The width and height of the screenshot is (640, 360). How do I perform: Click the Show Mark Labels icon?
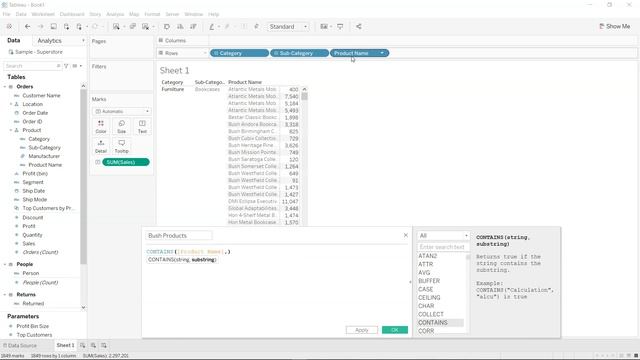pyautogui.click(x=244, y=27)
